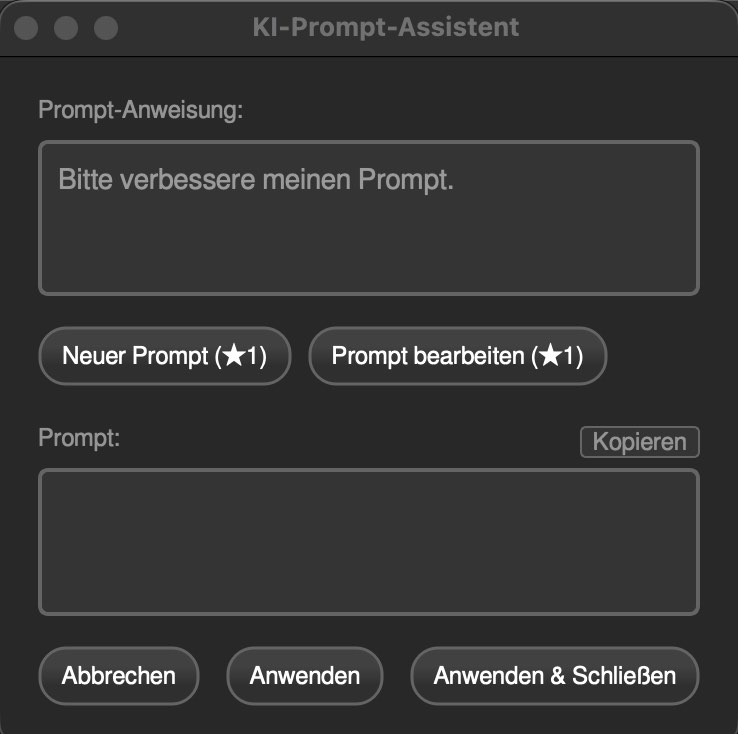Click the Anwenden button

pyautogui.click(x=305, y=676)
